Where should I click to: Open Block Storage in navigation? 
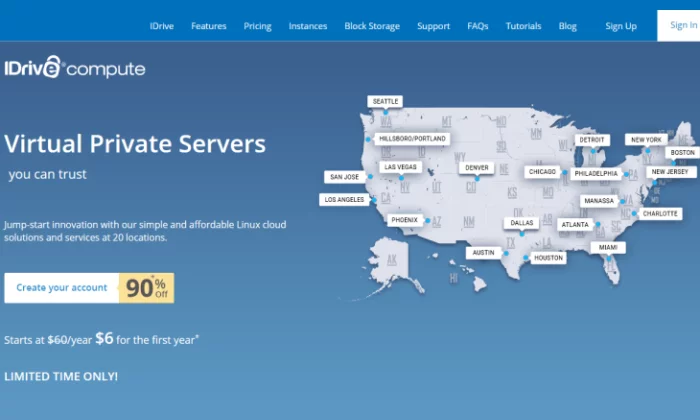point(372,26)
